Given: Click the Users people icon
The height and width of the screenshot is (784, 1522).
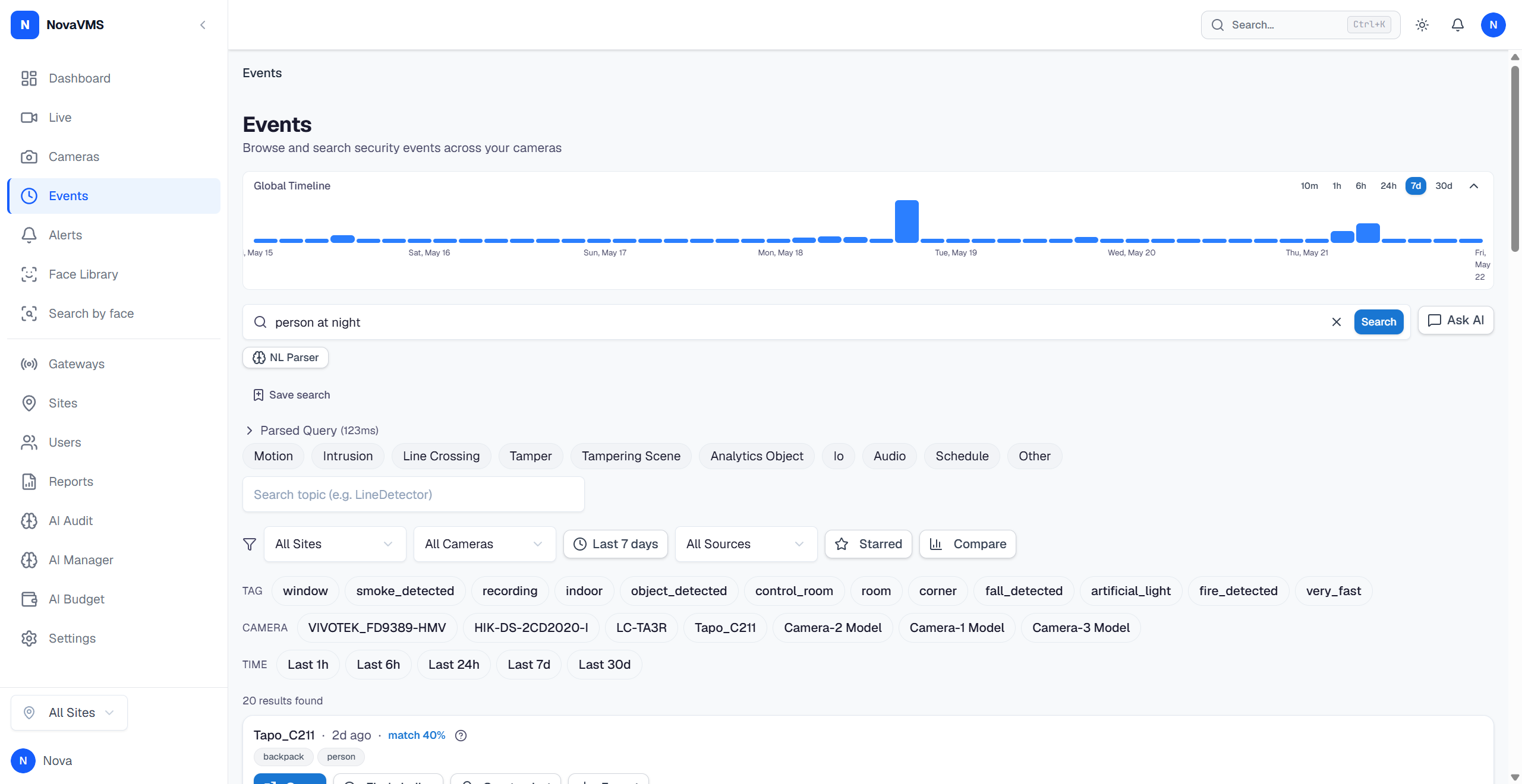Looking at the screenshot, I should pos(29,442).
